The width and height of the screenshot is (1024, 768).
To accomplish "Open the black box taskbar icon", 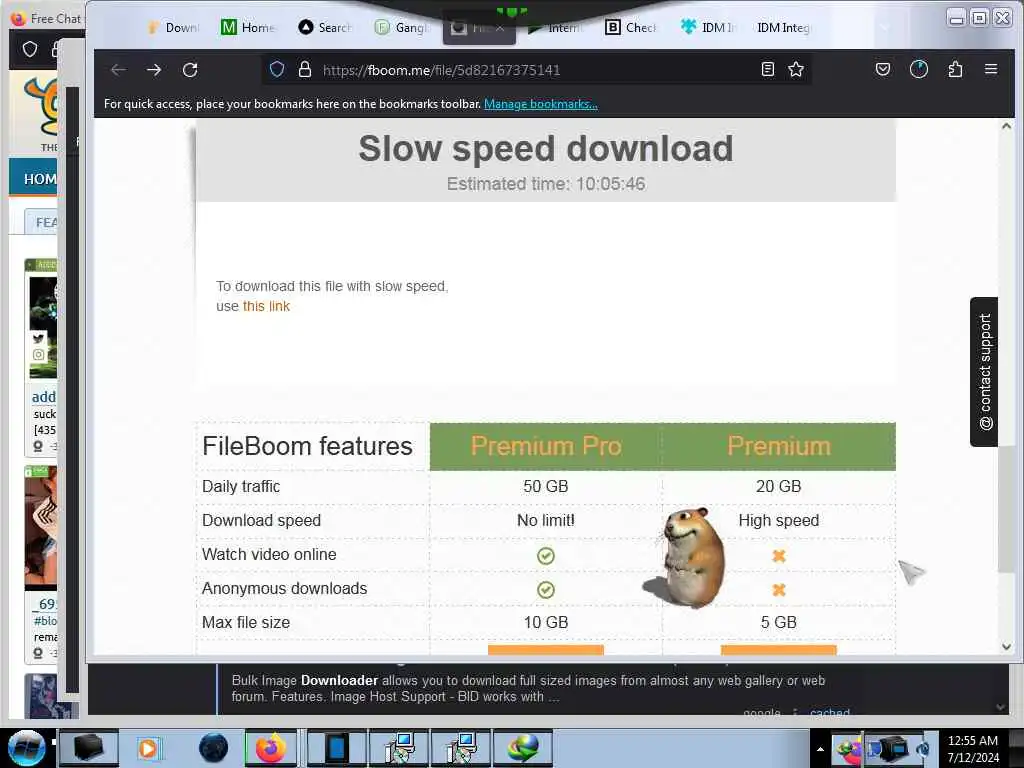I will [89, 748].
